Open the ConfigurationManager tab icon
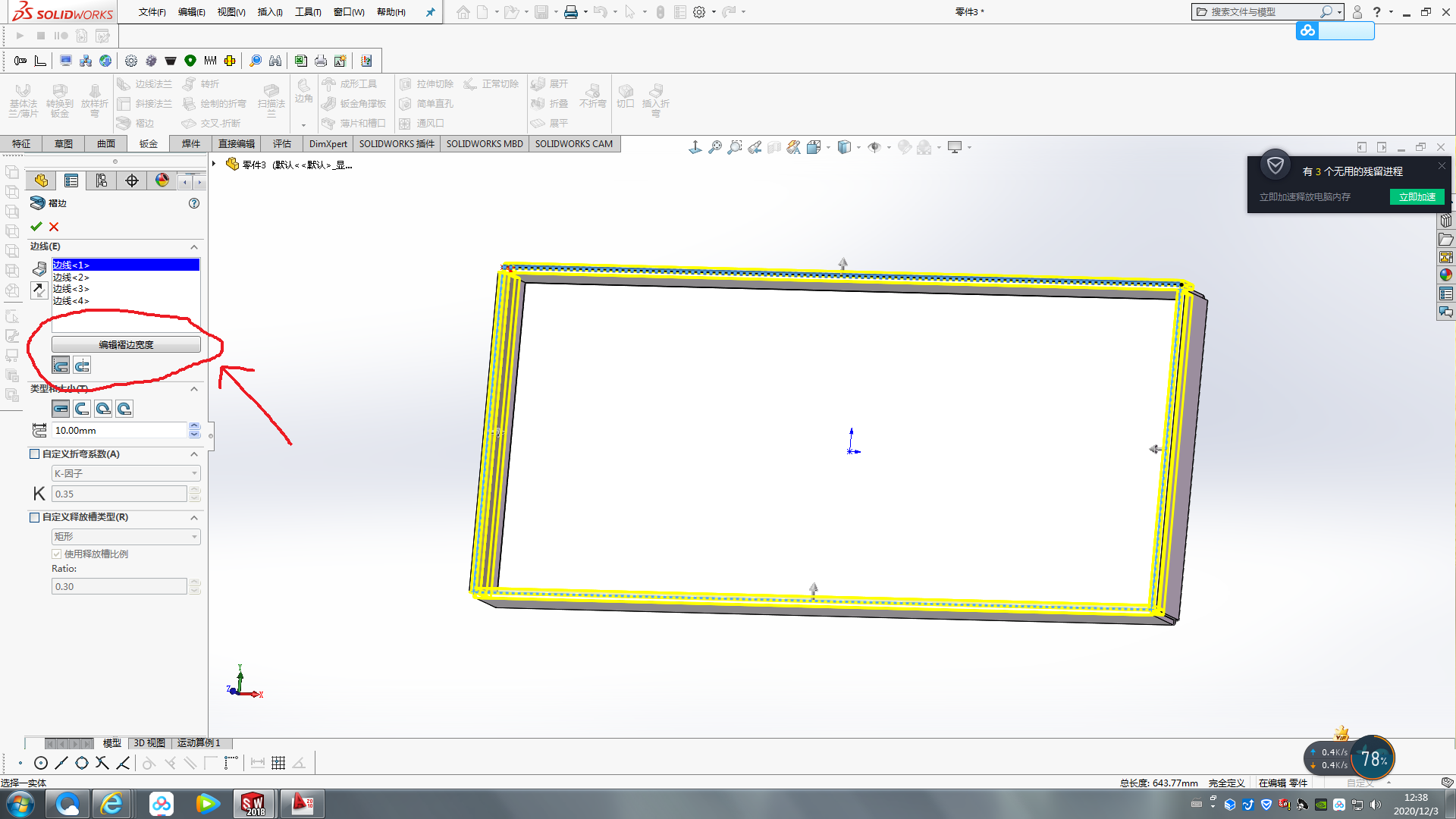This screenshot has width=1456, height=819. coord(102,180)
